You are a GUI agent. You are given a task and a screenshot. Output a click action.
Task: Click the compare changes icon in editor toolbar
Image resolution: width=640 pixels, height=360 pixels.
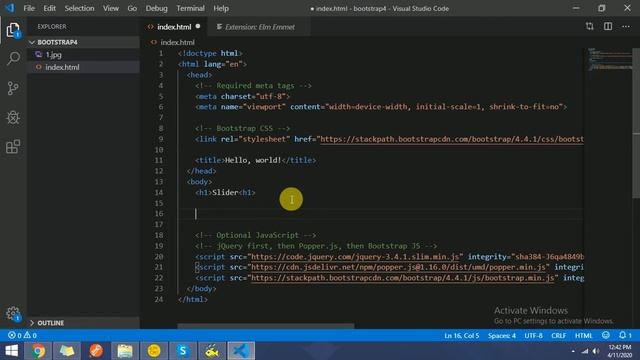pyautogui.click(x=589, y=27)
